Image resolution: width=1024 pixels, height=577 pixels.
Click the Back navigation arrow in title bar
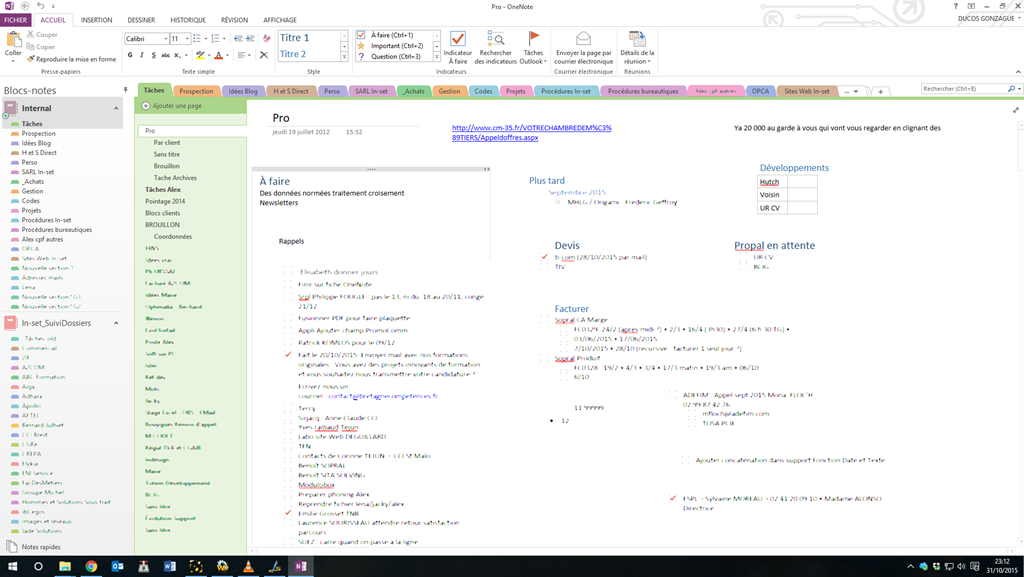(x=25, y=6)
